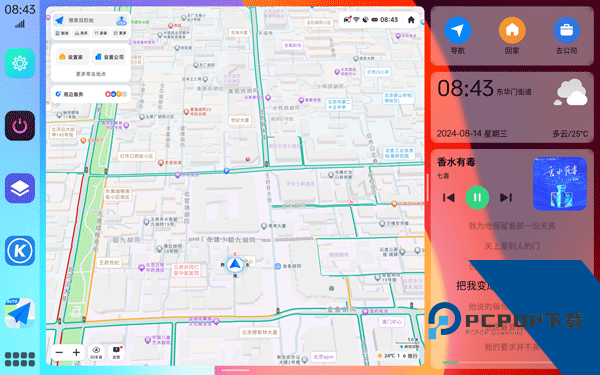
Task: Open the Settings gear app in sidebar
Action: [20, 63]
